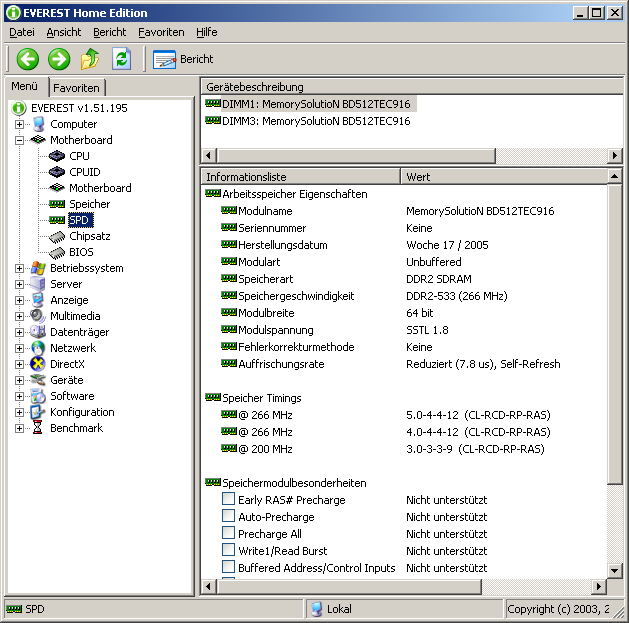
Task: Click the Computer icon in the tree
Action: point(39,124)
